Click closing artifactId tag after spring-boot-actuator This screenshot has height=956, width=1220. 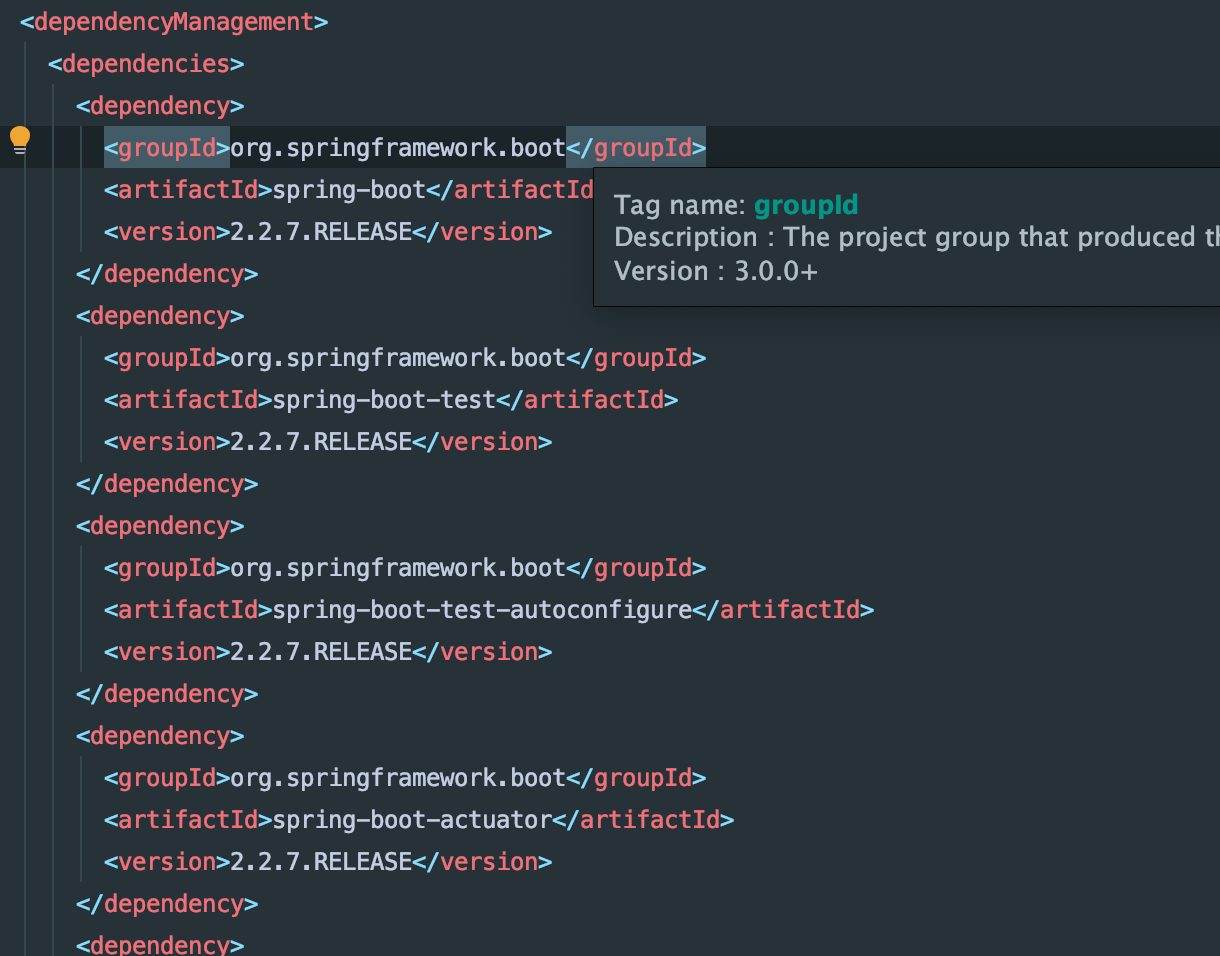point(644,820)
